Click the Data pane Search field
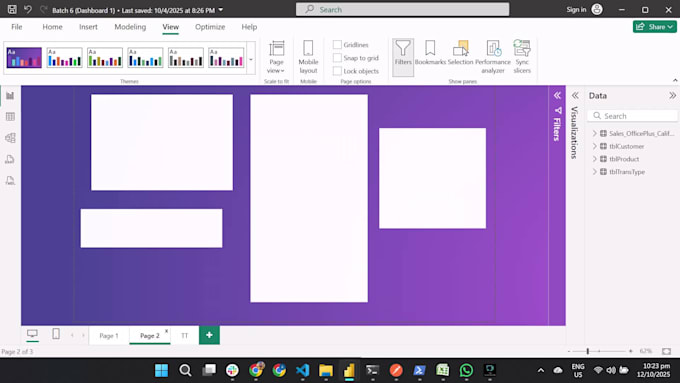Image resolution: width=680 pixels, height=383 pixels. coord(632,116)
